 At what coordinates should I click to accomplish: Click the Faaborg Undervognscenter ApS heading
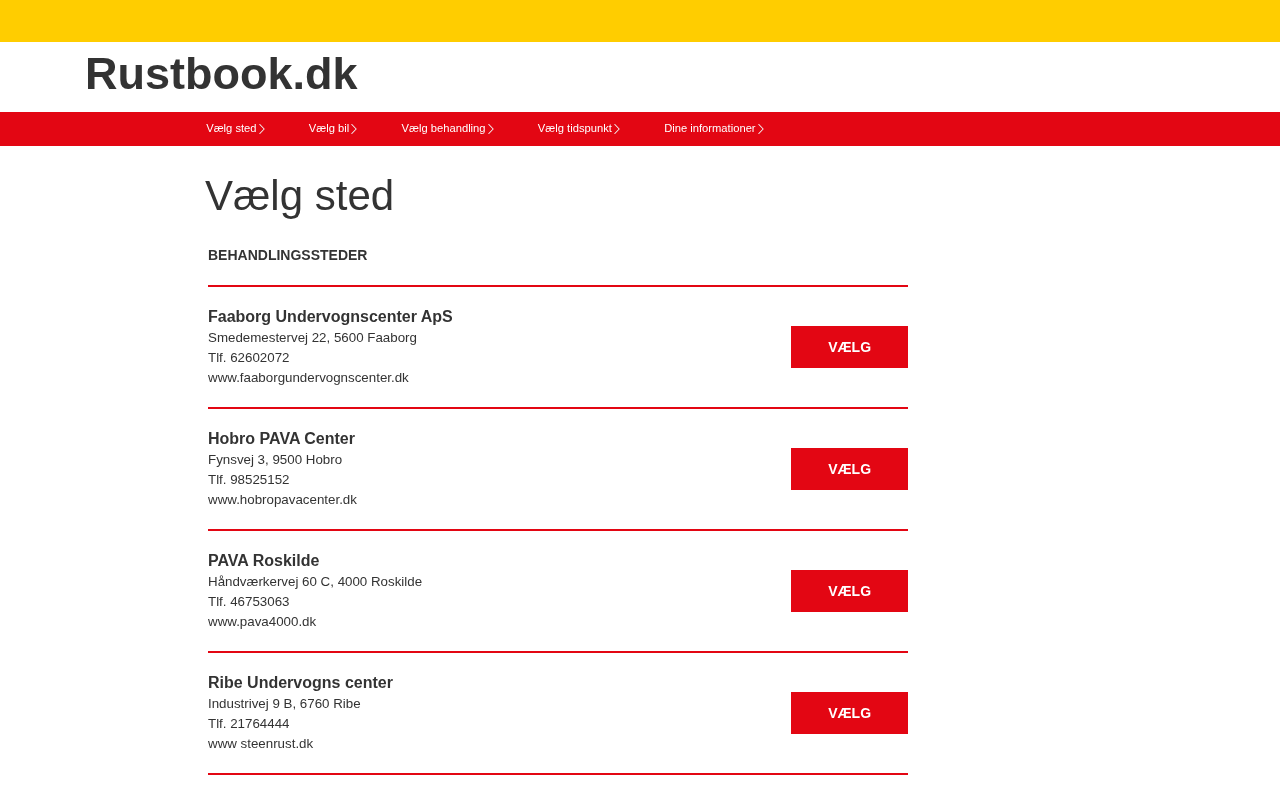(330, 317)
